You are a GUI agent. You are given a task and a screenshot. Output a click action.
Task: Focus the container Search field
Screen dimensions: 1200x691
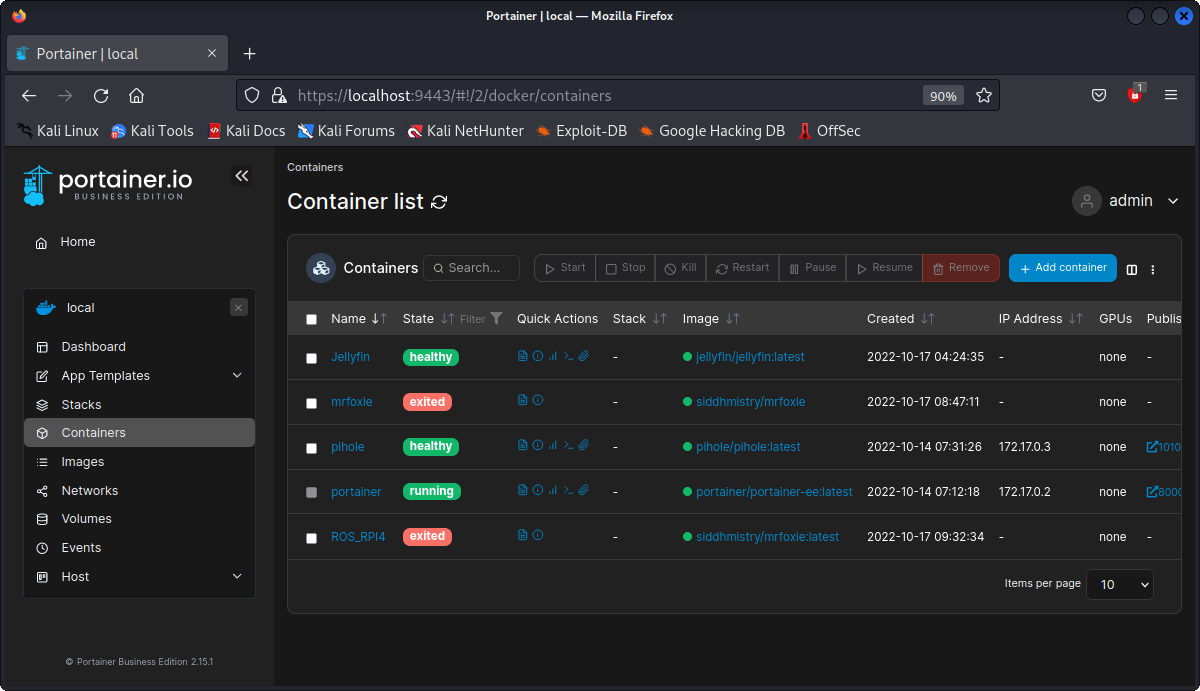point(472,268)
